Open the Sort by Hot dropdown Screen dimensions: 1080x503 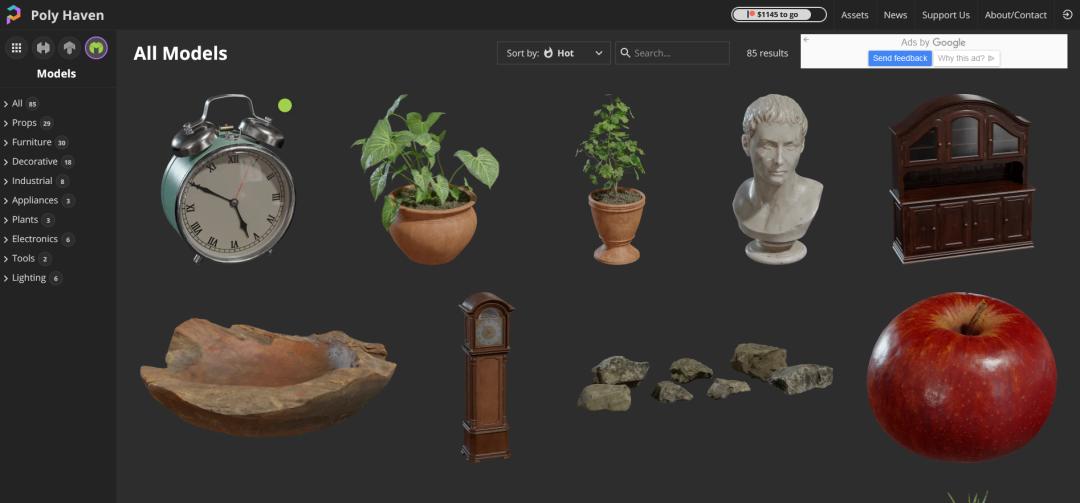coord(553,53)
